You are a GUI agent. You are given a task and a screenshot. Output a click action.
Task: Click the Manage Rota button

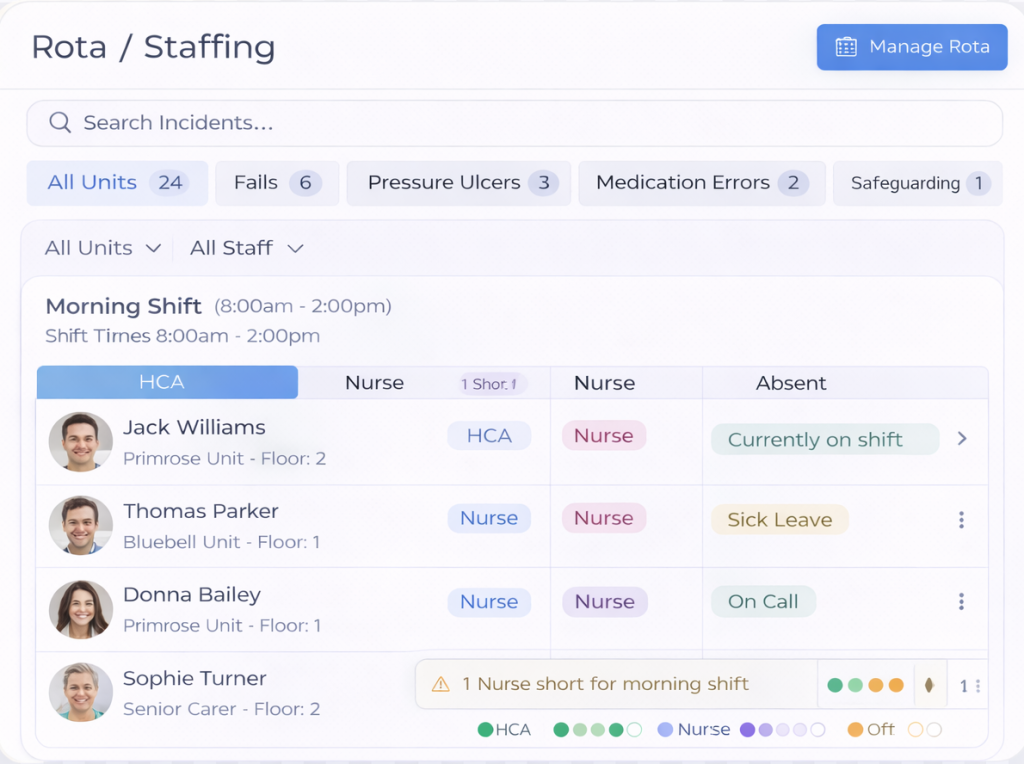pyautogui.click(x=912, y=47)
